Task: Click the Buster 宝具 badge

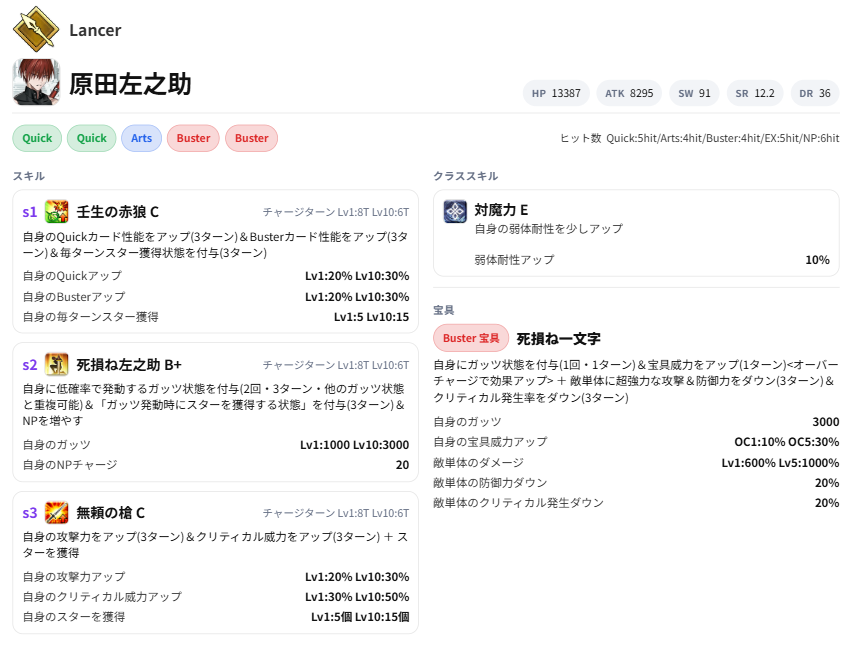Action: coord(471,338)
